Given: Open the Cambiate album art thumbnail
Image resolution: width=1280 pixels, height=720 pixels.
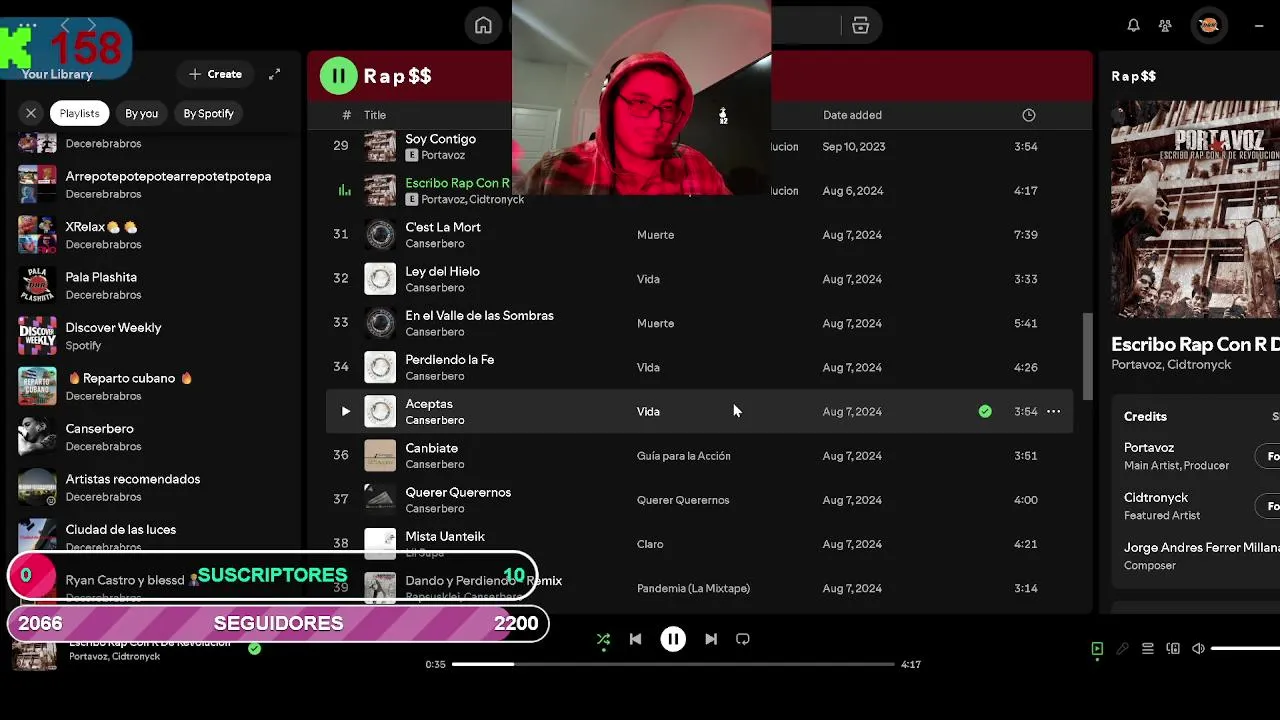Looking at the screenshot, I should (380, 455).
